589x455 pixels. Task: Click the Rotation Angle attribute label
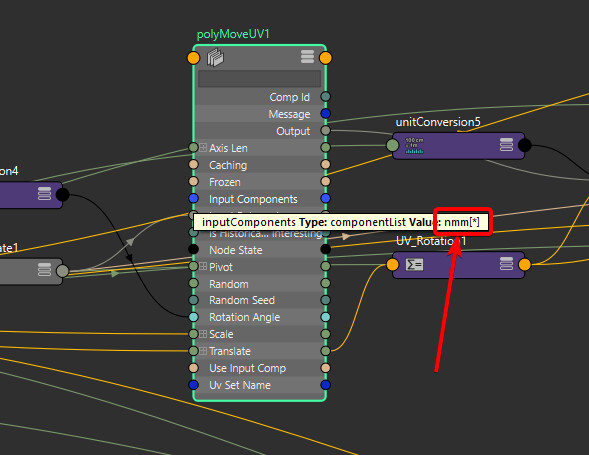[245, 317]
